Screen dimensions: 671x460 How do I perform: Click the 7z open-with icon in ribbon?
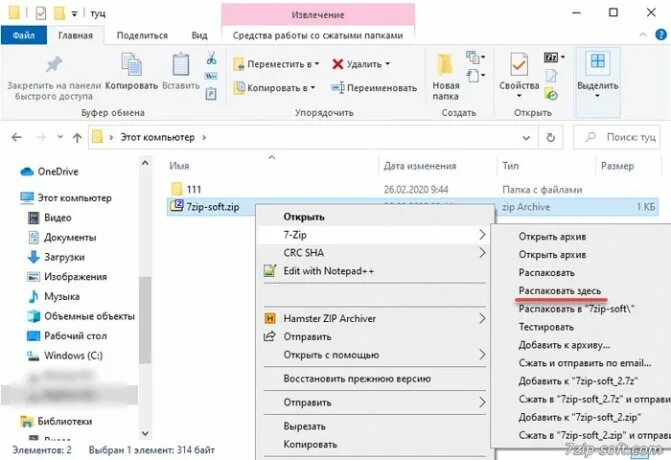pyautogui.click(x=551, y=57)
